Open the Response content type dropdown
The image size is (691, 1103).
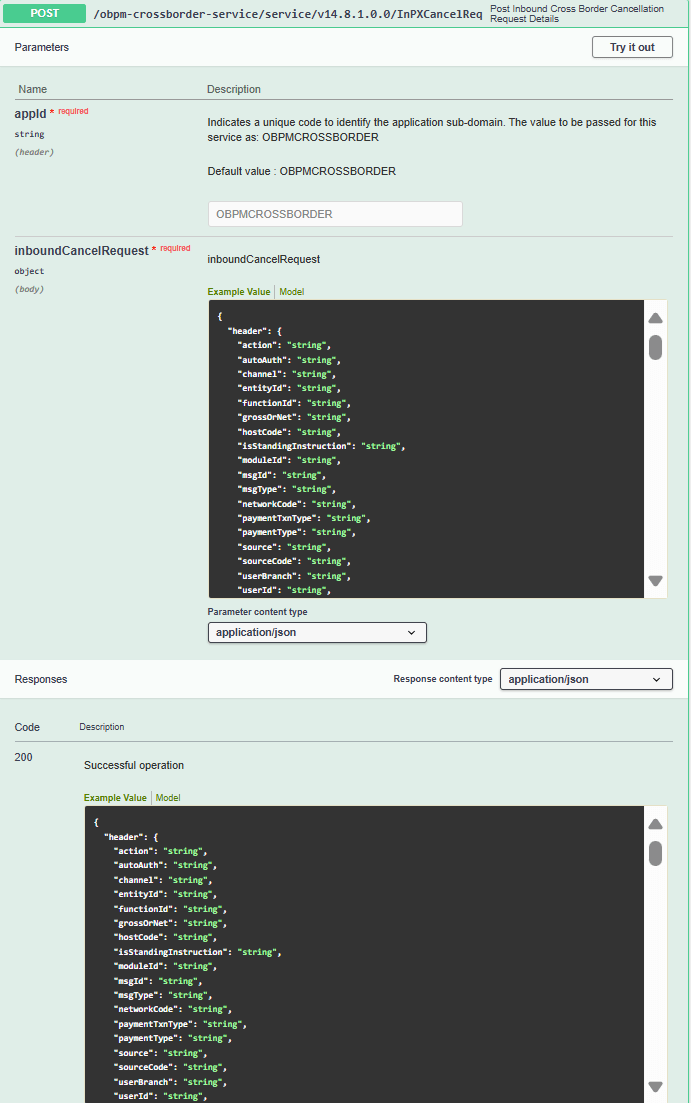[586, 679]
